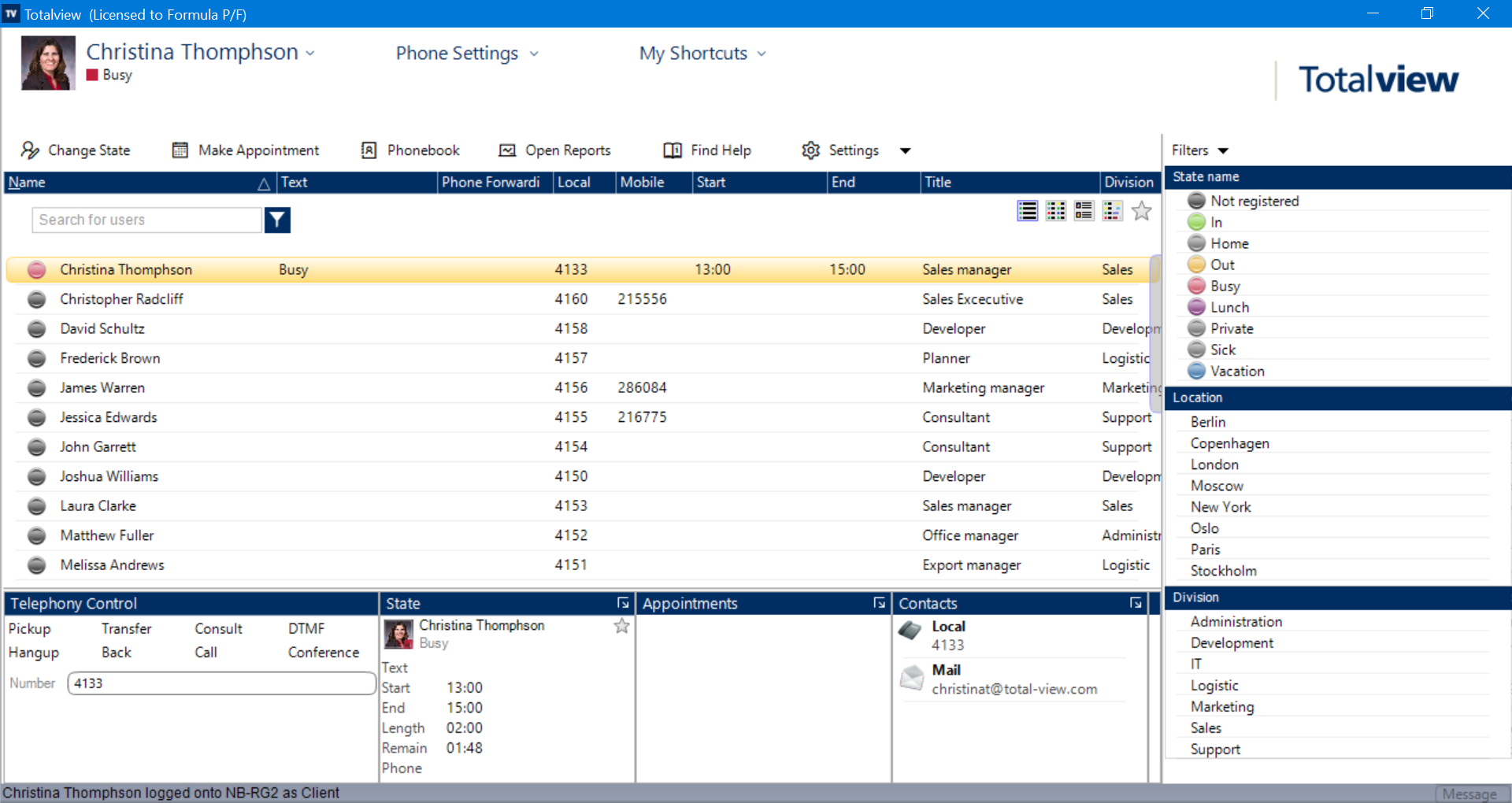Click the Transfer telephony button
The height and width of the screenshot is (803, 1512).
pos(127,629)
